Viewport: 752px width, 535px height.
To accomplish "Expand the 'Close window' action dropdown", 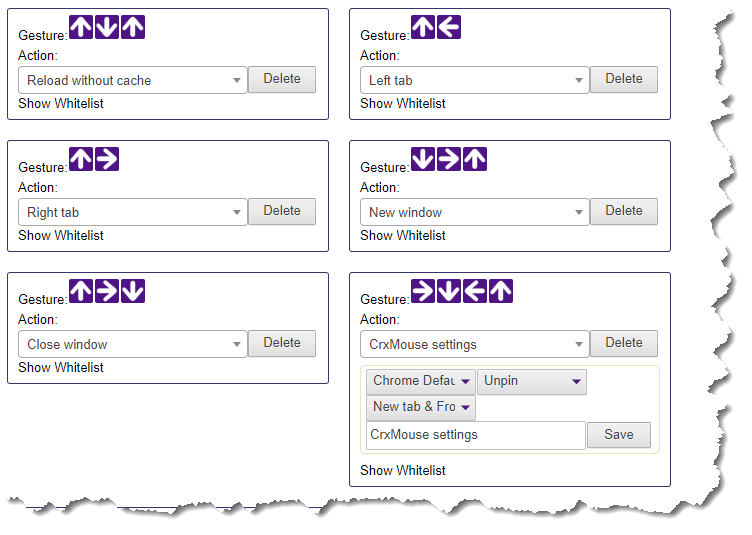I will coord(132,344).
